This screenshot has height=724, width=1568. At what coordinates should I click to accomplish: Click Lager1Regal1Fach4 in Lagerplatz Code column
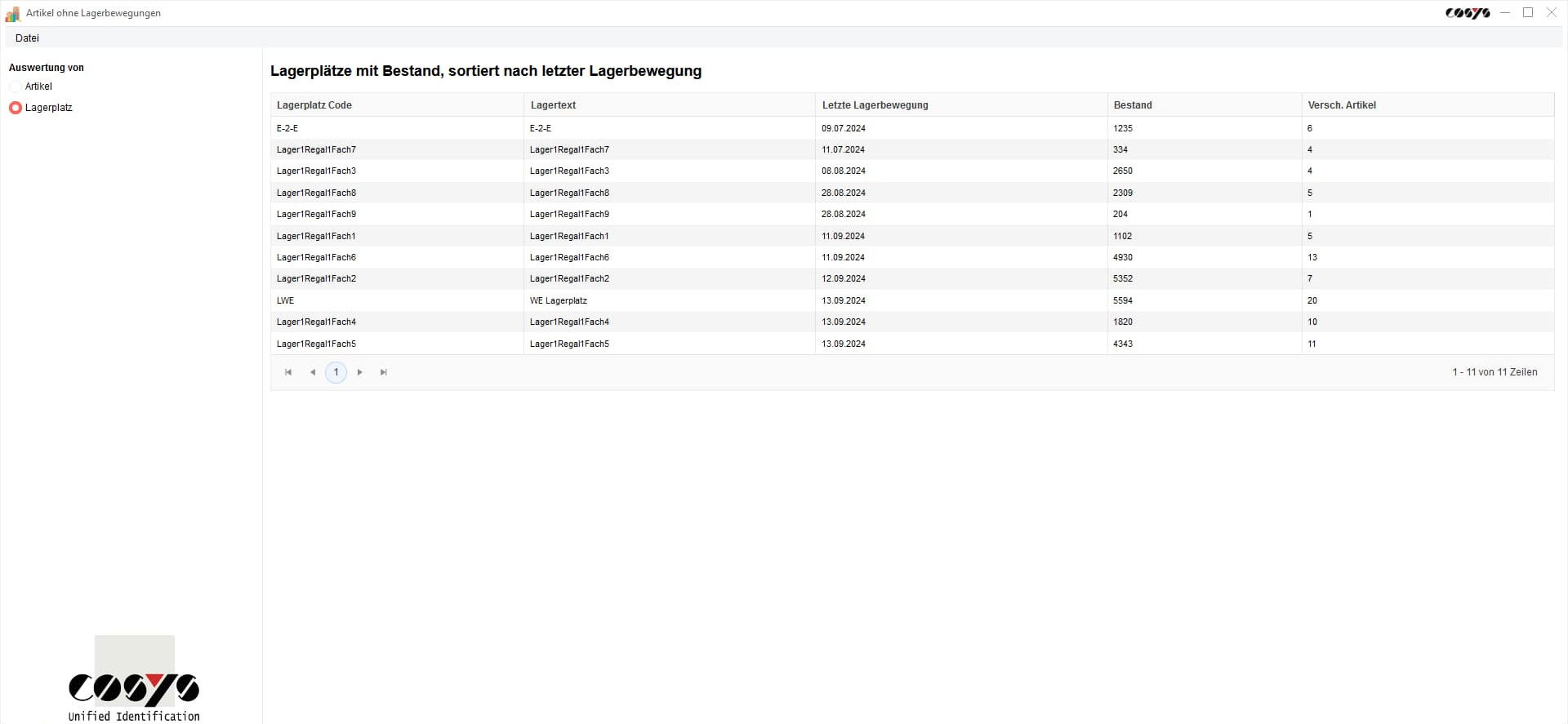pos(316,322)
